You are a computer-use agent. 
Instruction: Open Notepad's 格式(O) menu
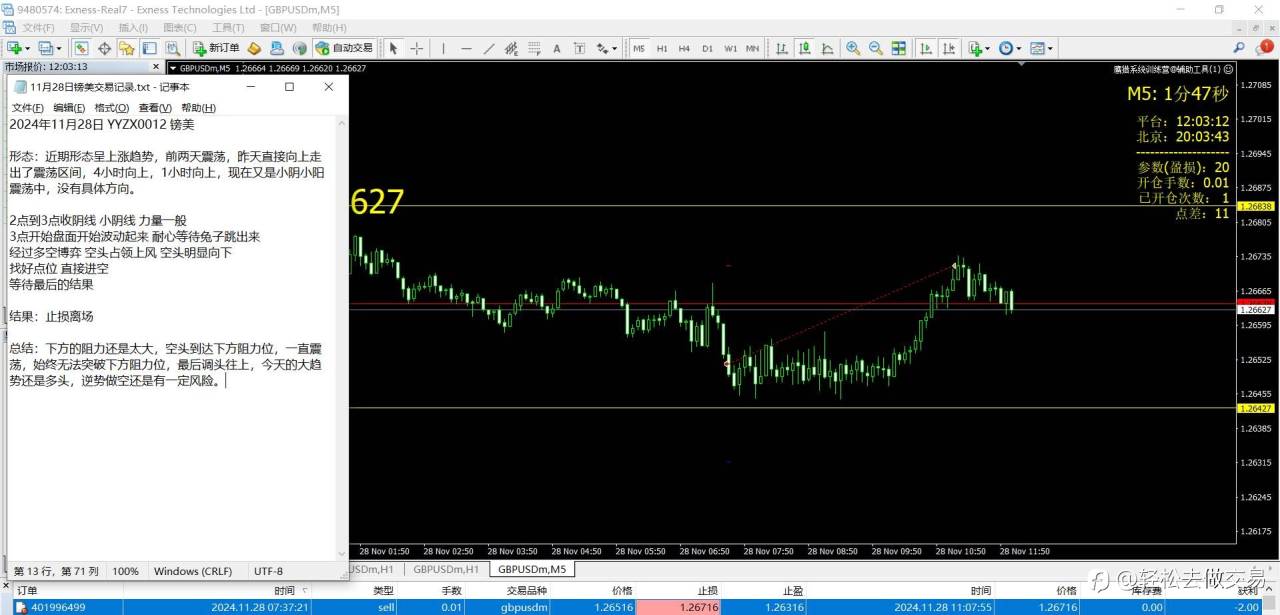(111, 108)
